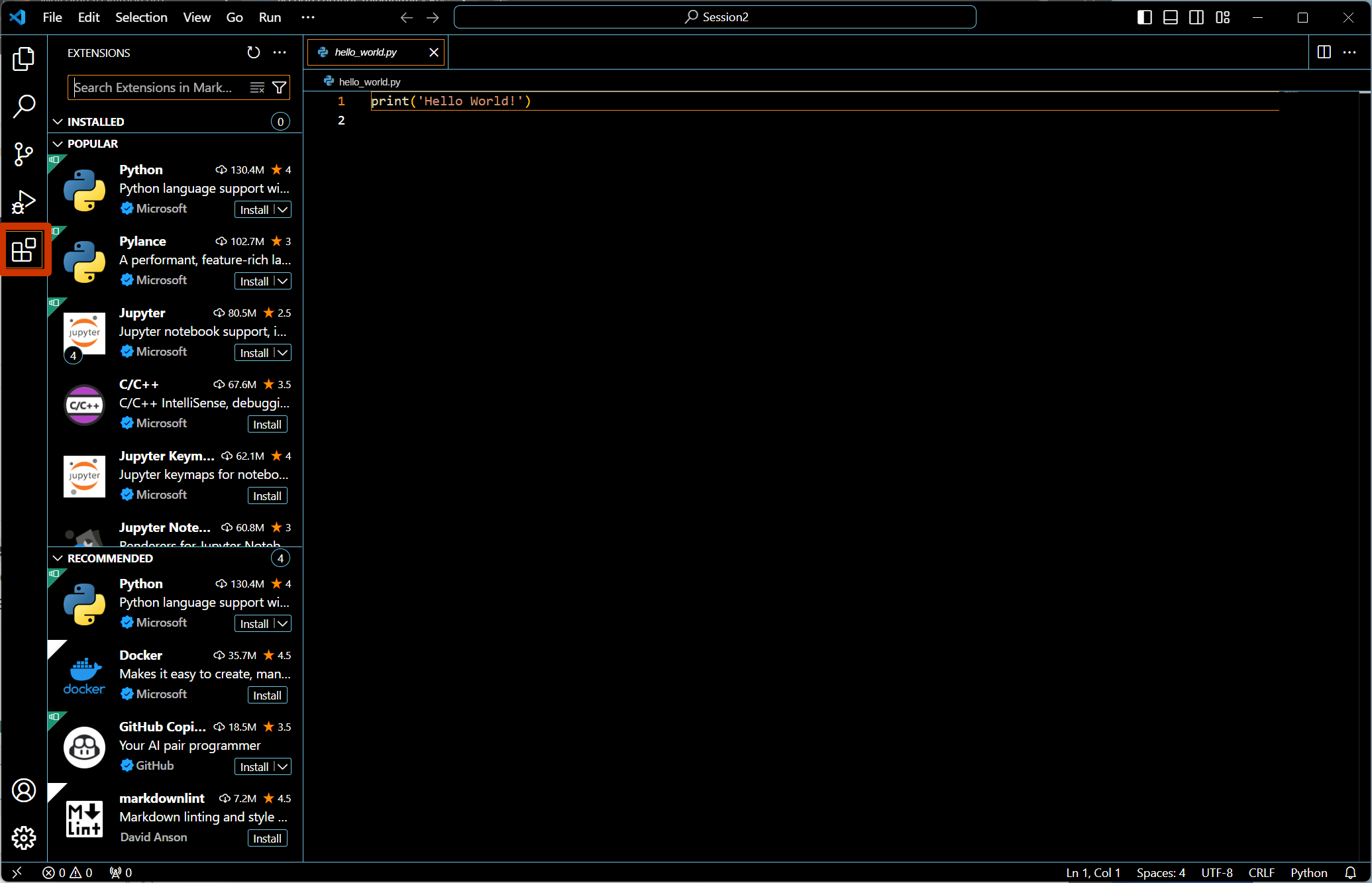Image resolution: width=1372 pixels, height=883 pixels.
Task: Open the Manage gear icon
Action: [x=23, y=838]
